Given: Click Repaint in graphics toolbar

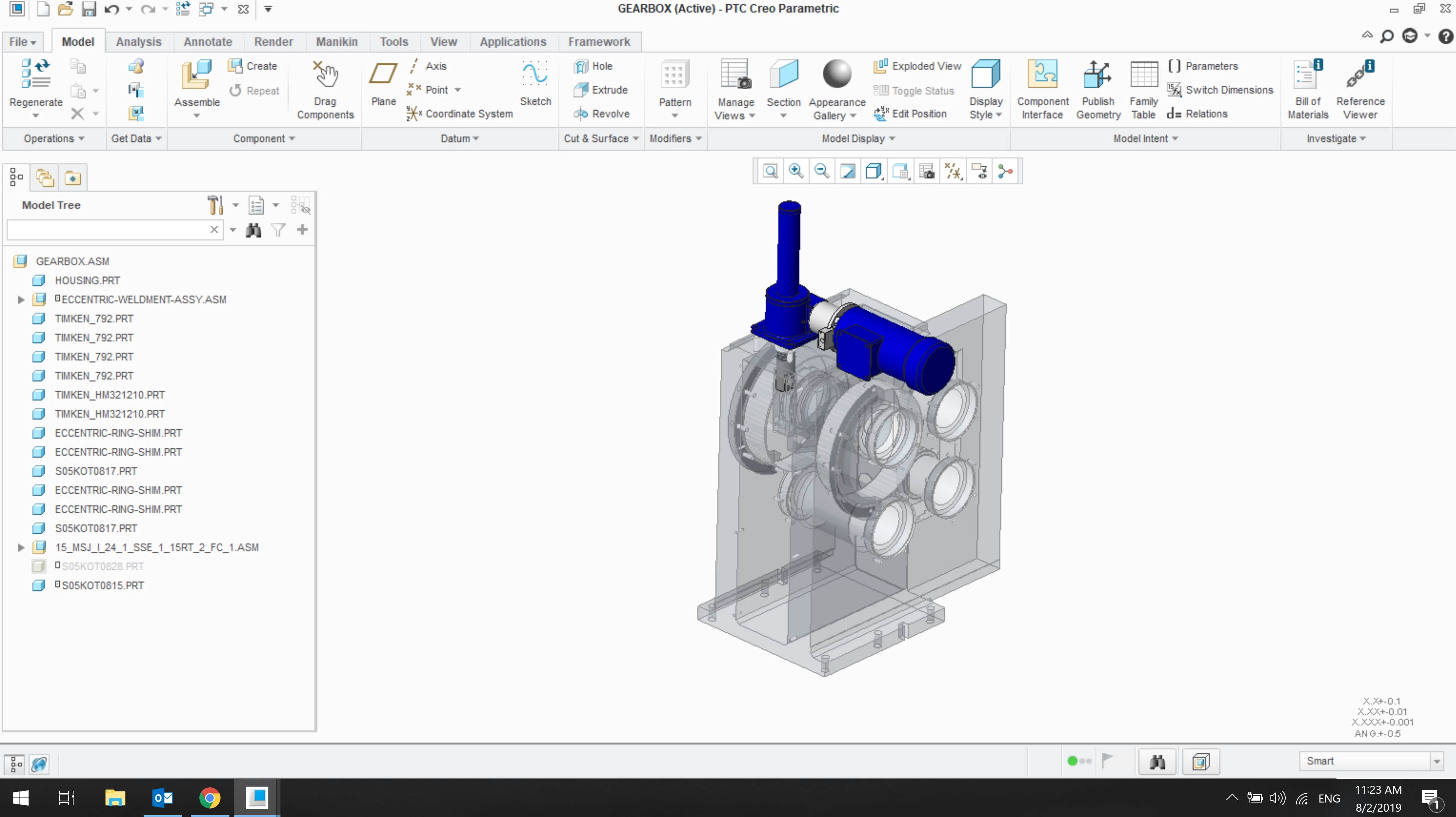Looking at the screenshot, I should 848,171.
